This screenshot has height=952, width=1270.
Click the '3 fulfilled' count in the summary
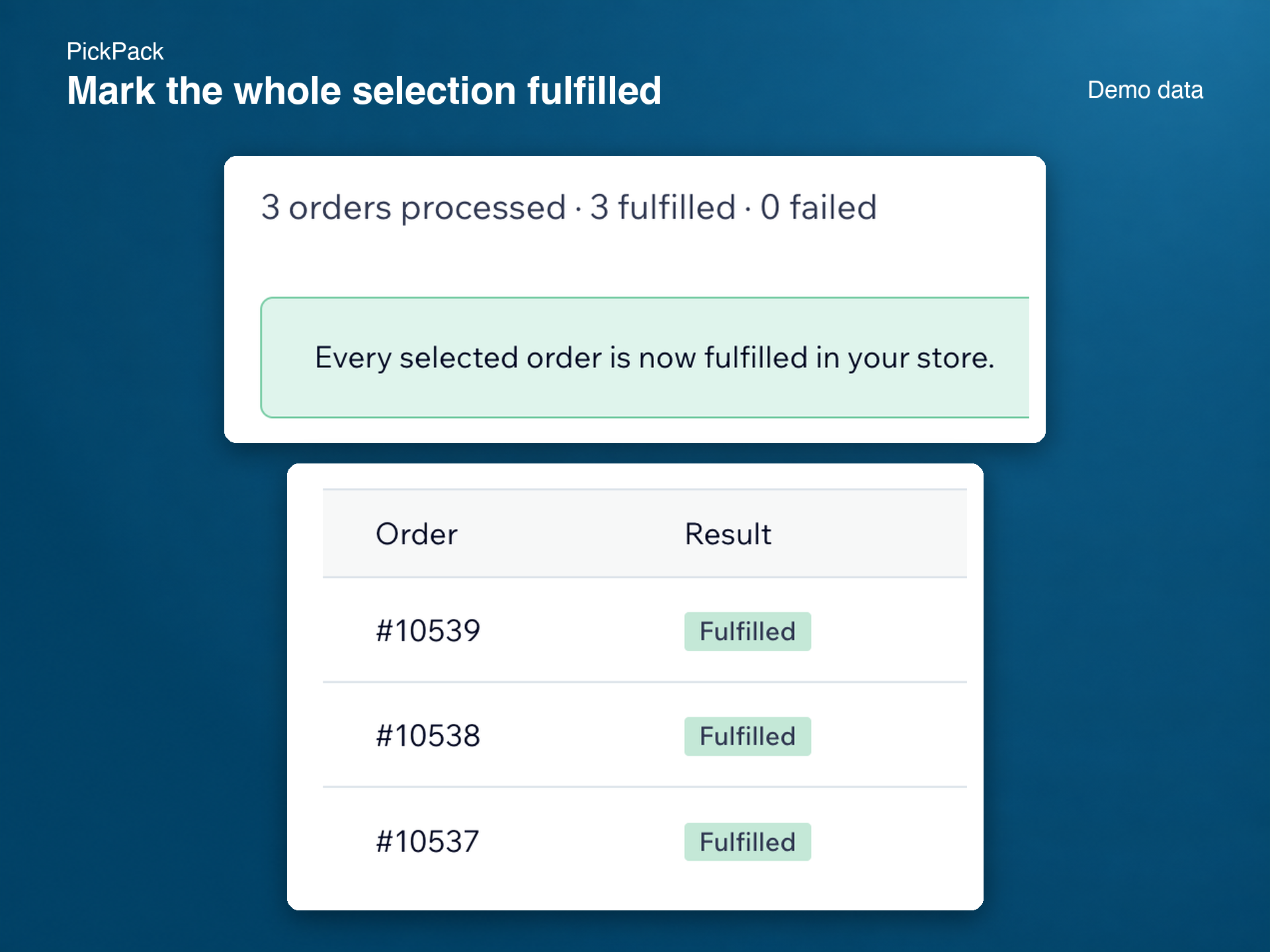point(663,208)
